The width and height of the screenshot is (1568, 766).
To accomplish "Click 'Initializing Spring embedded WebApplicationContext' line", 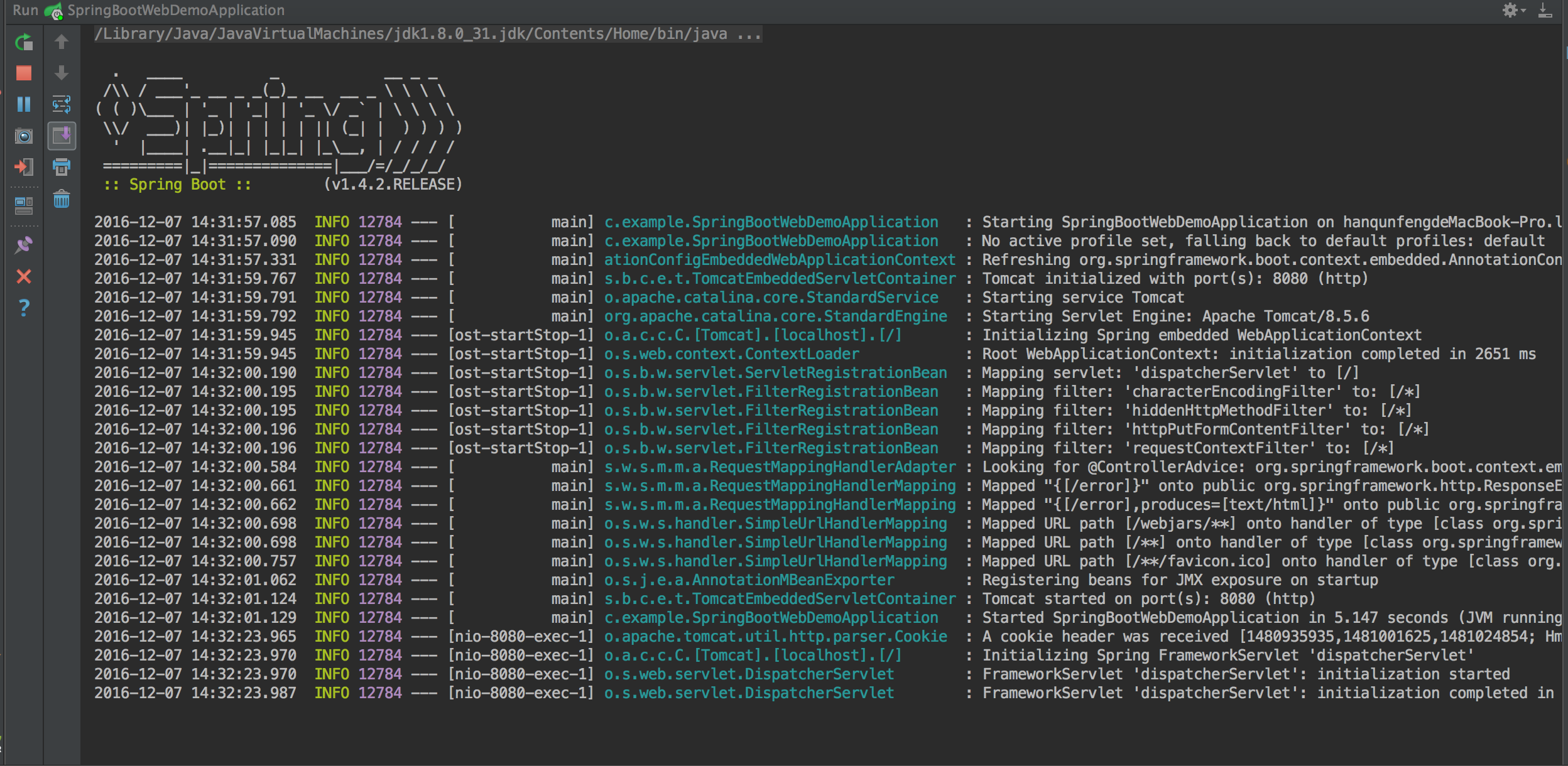I will 1202,335.
